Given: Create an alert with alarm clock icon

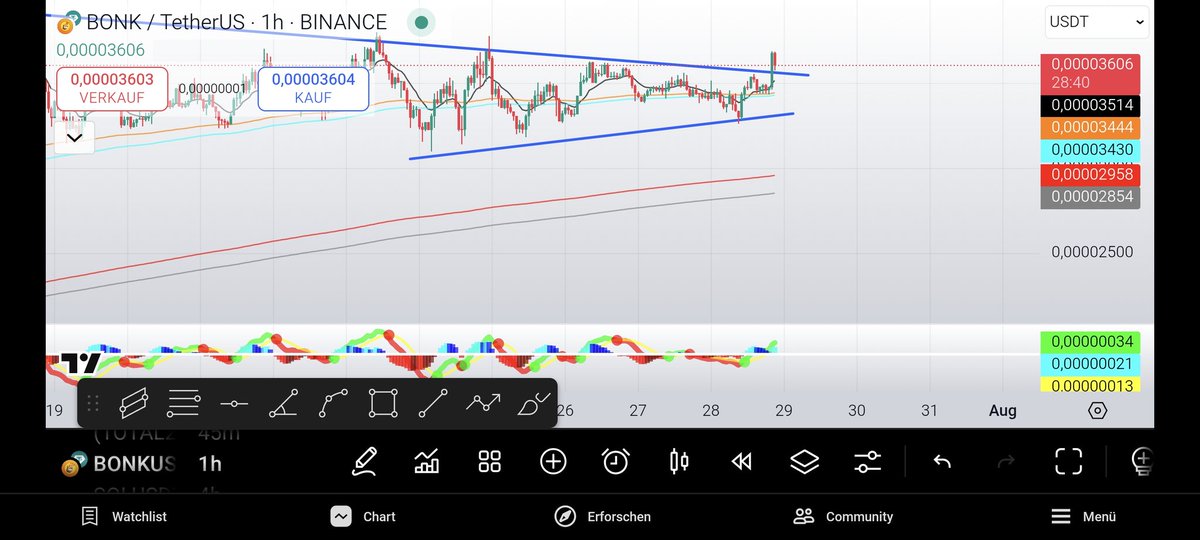Looking at the screenshot, I should coord(615,461).
